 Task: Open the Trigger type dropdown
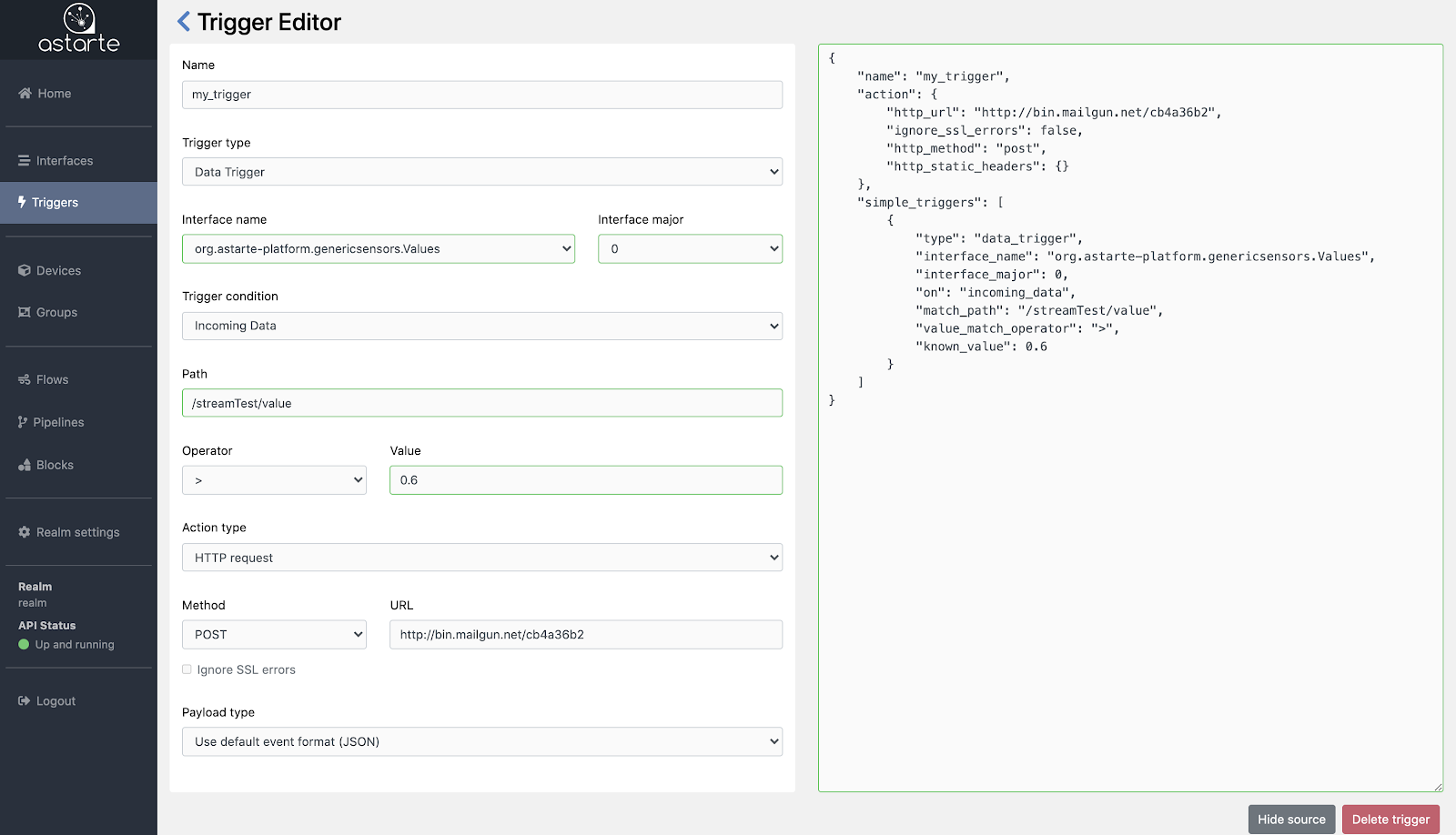click(x=482, y=171)
